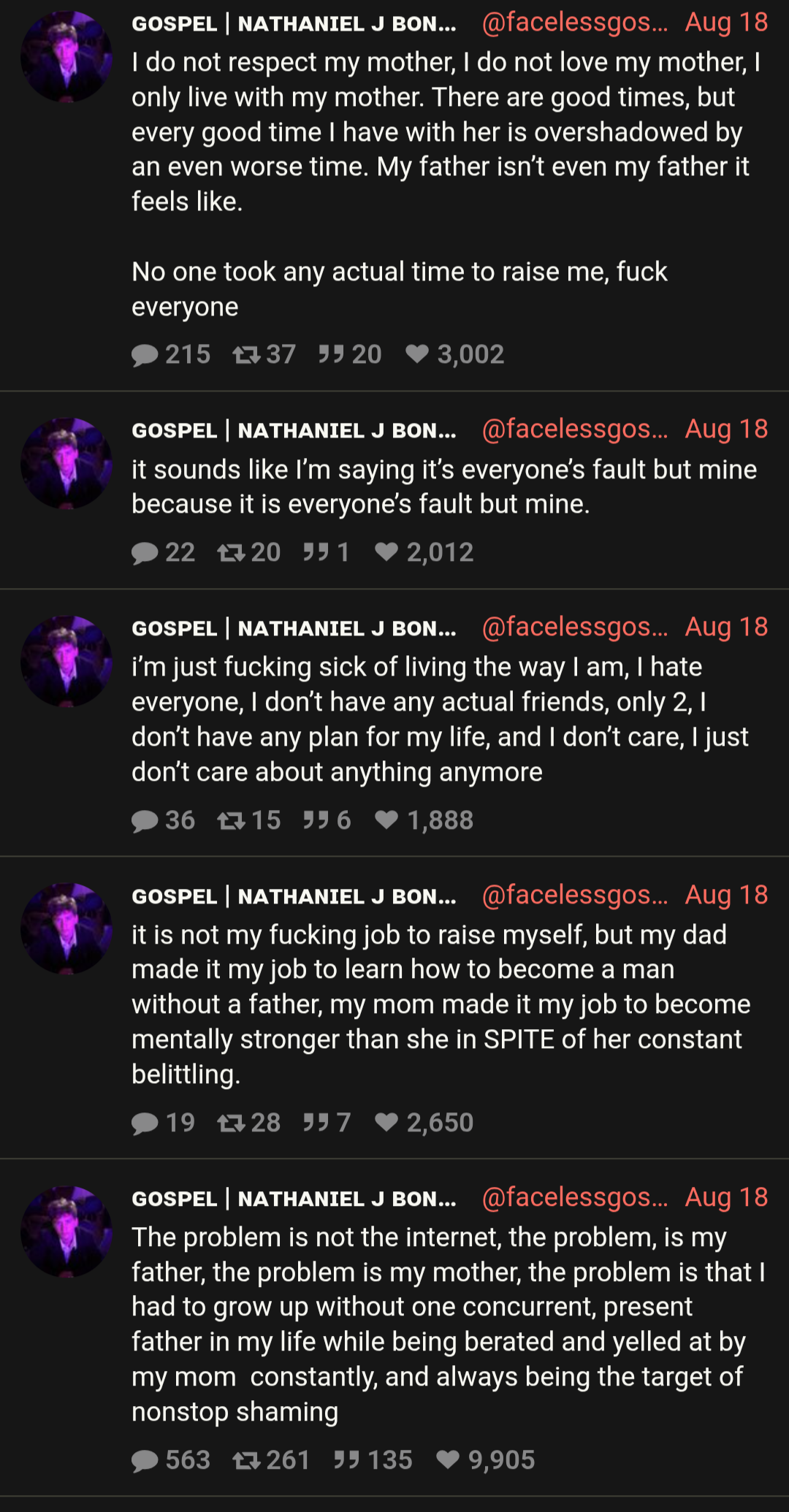
Task: Click quote icon showing 7 quotes
Action: [x=316, y=1123]
